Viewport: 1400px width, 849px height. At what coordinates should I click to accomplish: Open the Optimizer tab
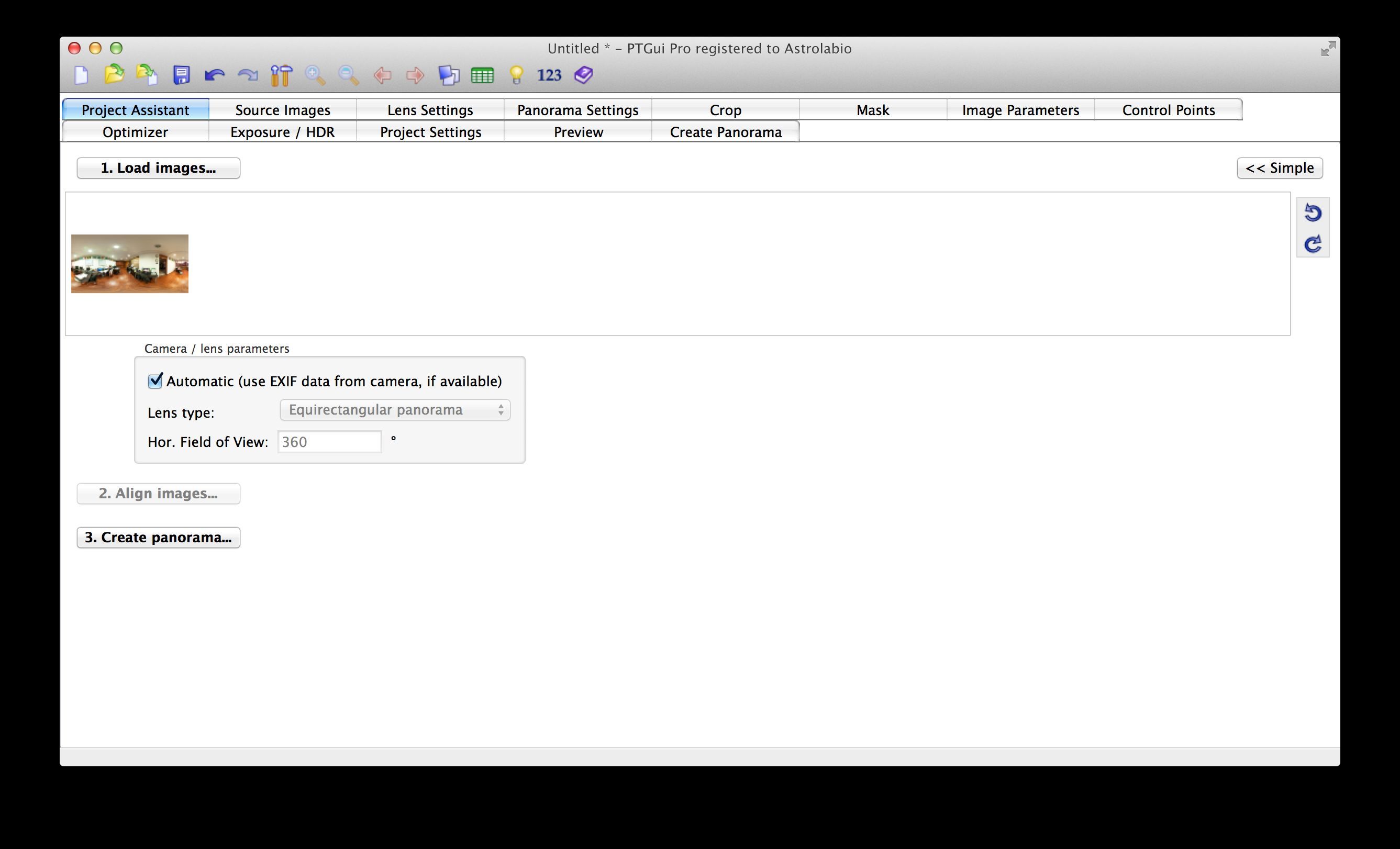[135, 132]
